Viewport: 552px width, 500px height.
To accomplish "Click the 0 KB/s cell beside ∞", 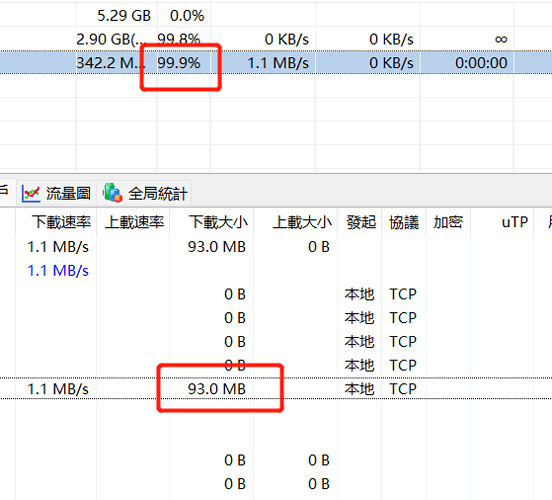I will (391, 39).
